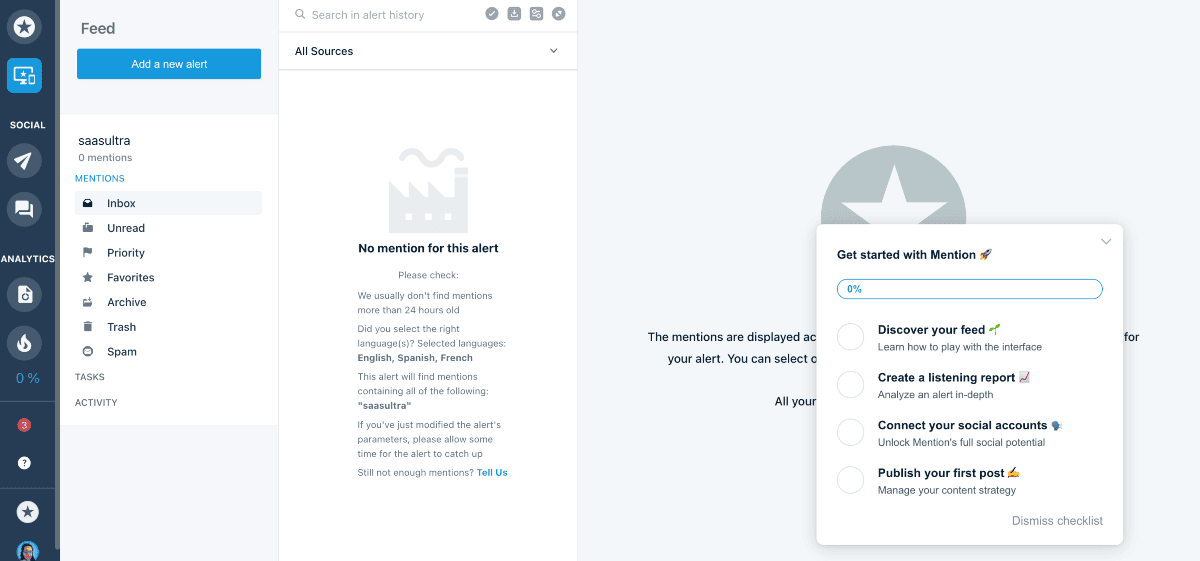Open the chat bubbles Respond icon
Viewport: 1200px width, 561px height.
[x=24, y=209]
